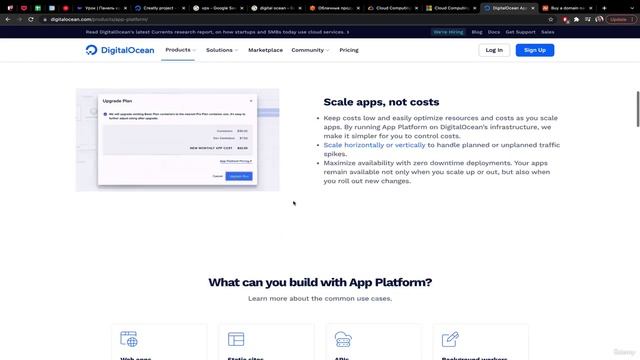This screenshot has width=640, height=360.
Task: Bookmark this page with the star icon
Action: [551, 19]
